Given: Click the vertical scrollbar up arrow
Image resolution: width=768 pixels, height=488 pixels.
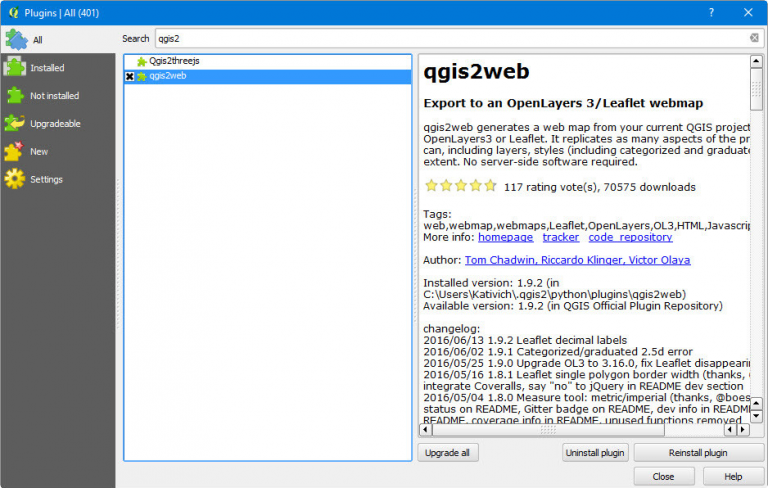Looking at the screenshot, I should (756, 61).
